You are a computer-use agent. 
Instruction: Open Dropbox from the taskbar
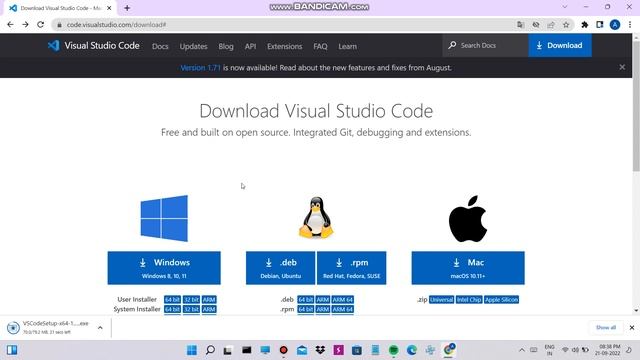320,350
